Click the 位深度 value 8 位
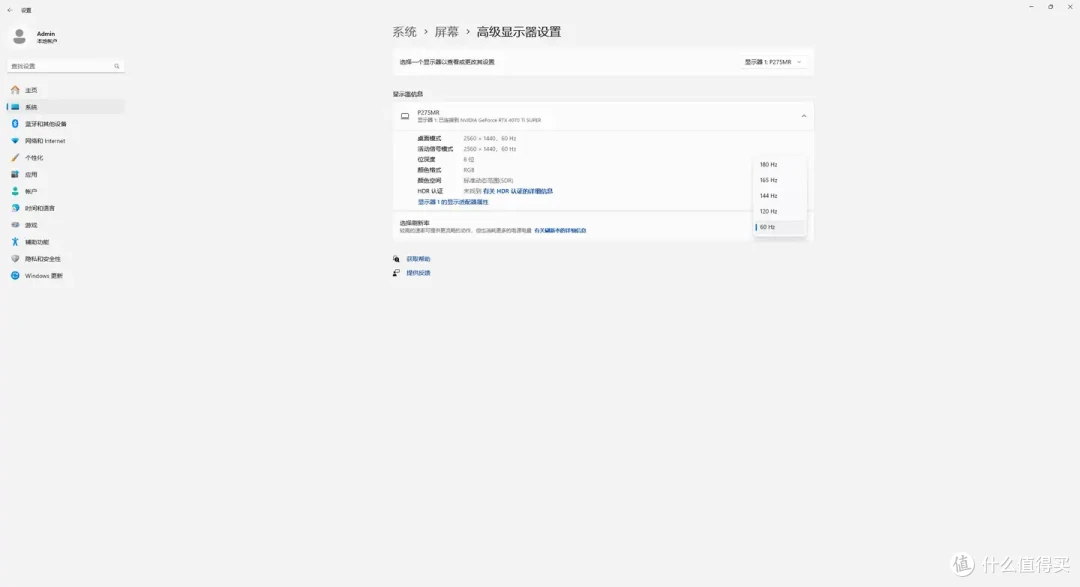This screenshot has width=1080, height=587. (468, 160)
